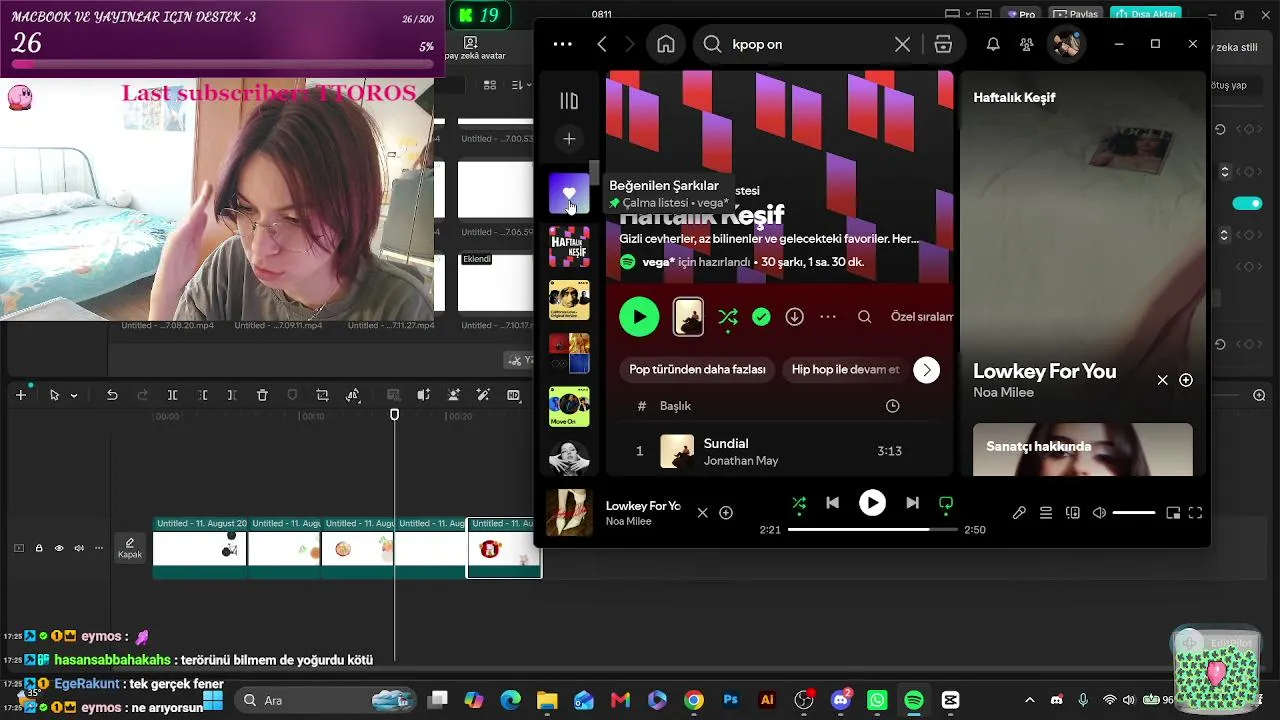Open the selection tool dropdown arrow in CapCut

(74, 396)
